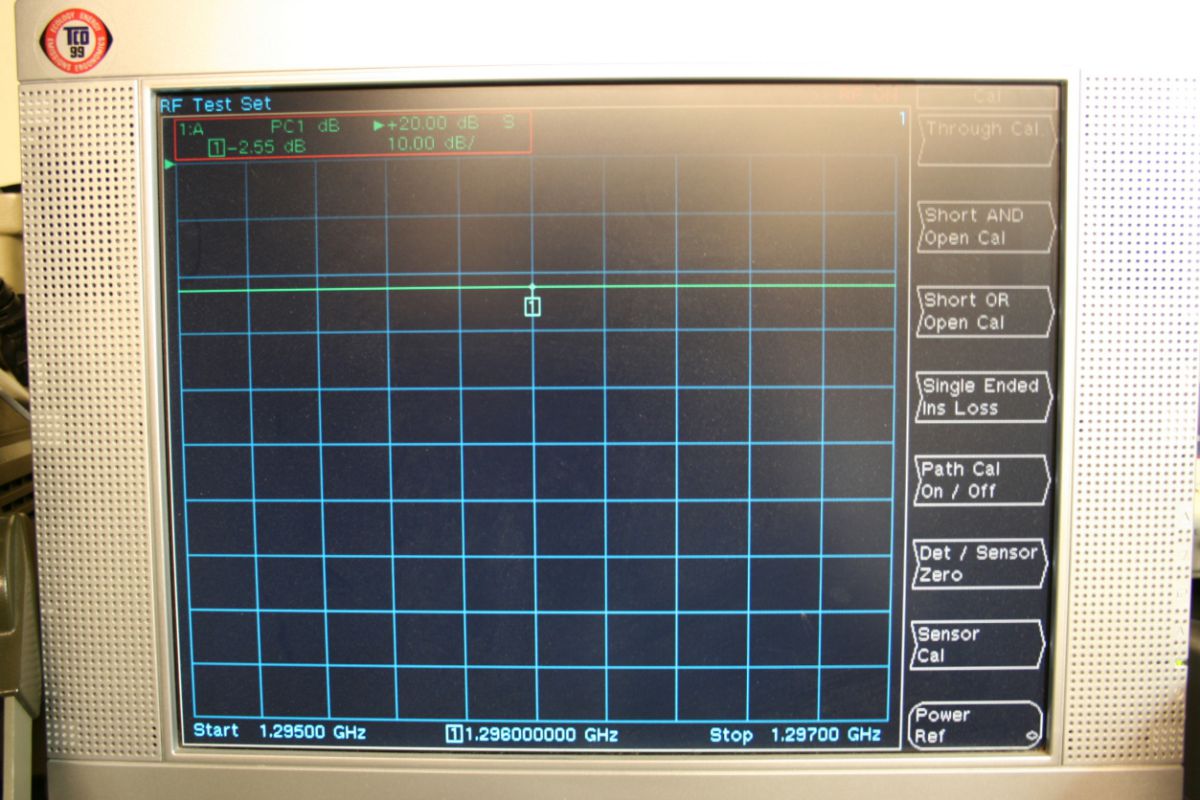1200x800 pixels.
Task: Toggle the S status flag in trace header
Action: (x=508, y=124)
